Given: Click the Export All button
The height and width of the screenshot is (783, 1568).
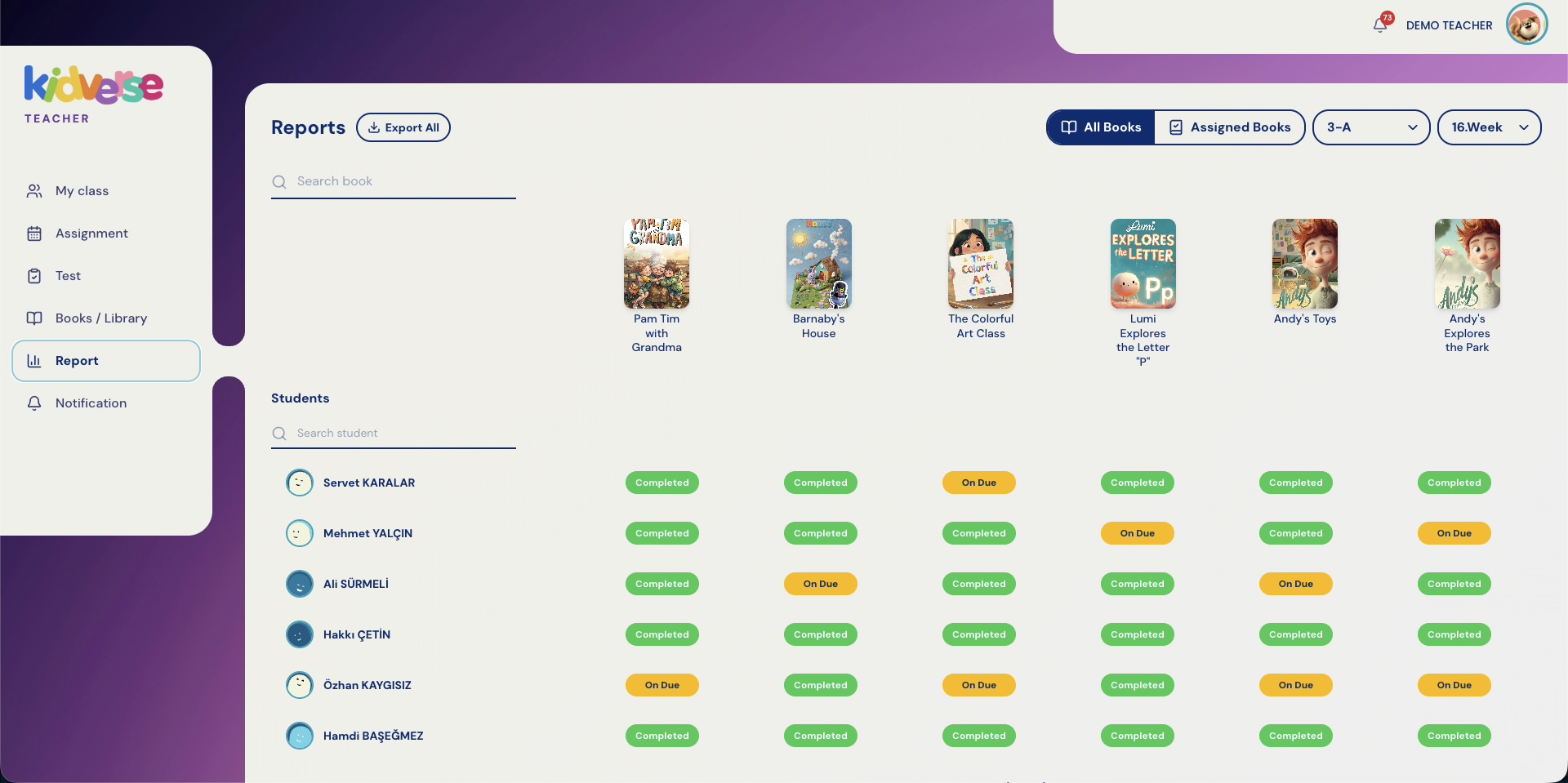Looking at the screenshot, I should [403, 127].
